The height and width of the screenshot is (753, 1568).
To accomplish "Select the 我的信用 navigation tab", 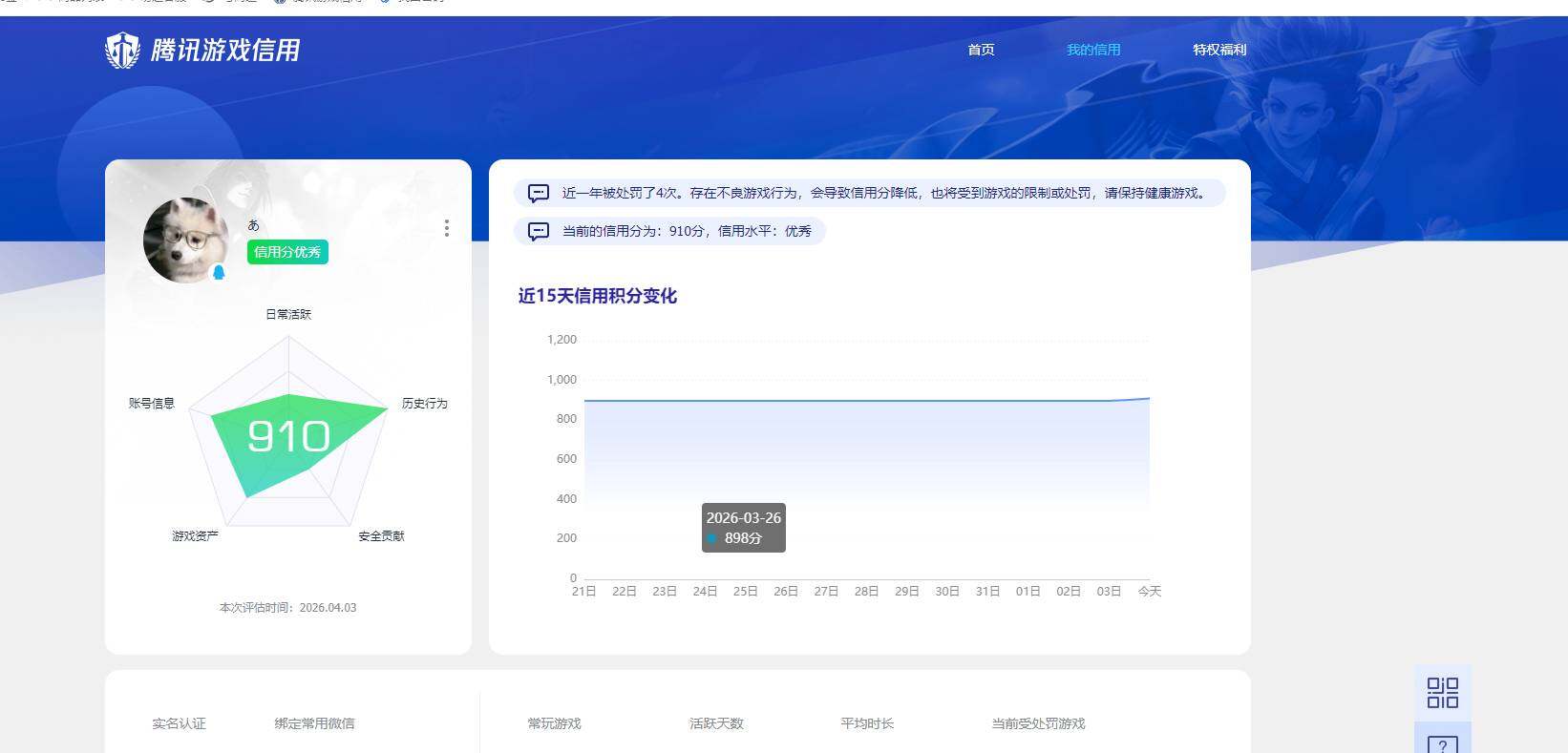I will pos(1093,50).
